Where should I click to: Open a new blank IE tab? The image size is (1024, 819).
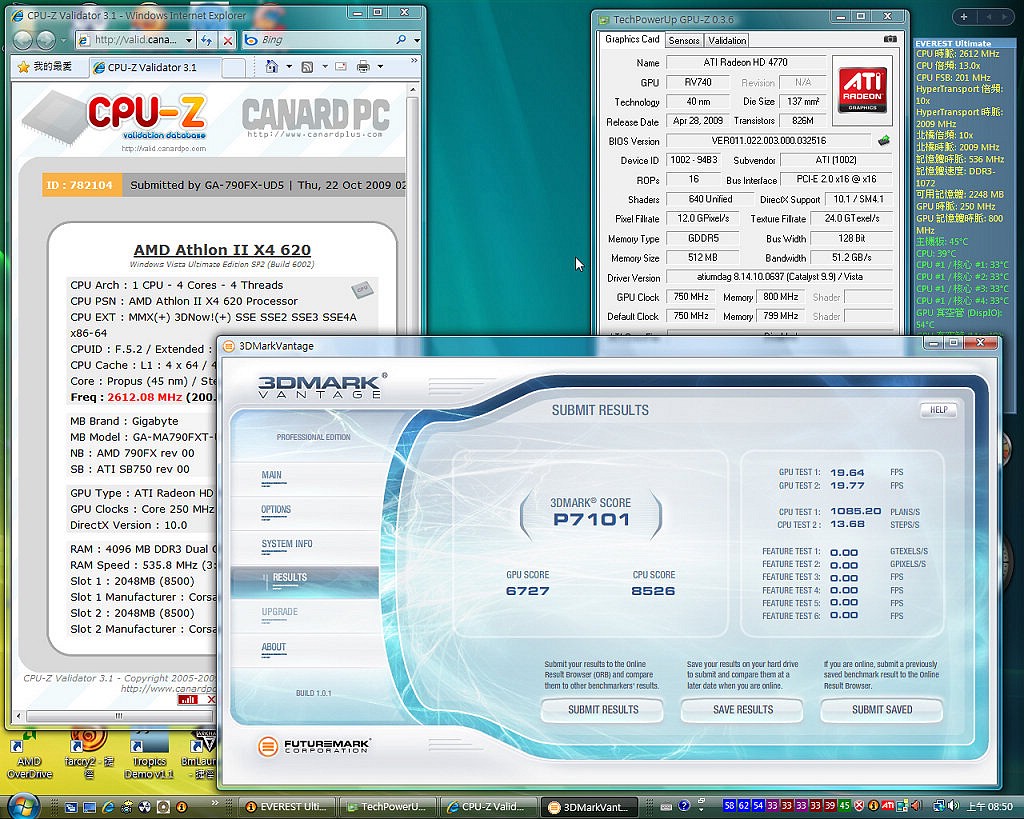click(x=233, y=67)
